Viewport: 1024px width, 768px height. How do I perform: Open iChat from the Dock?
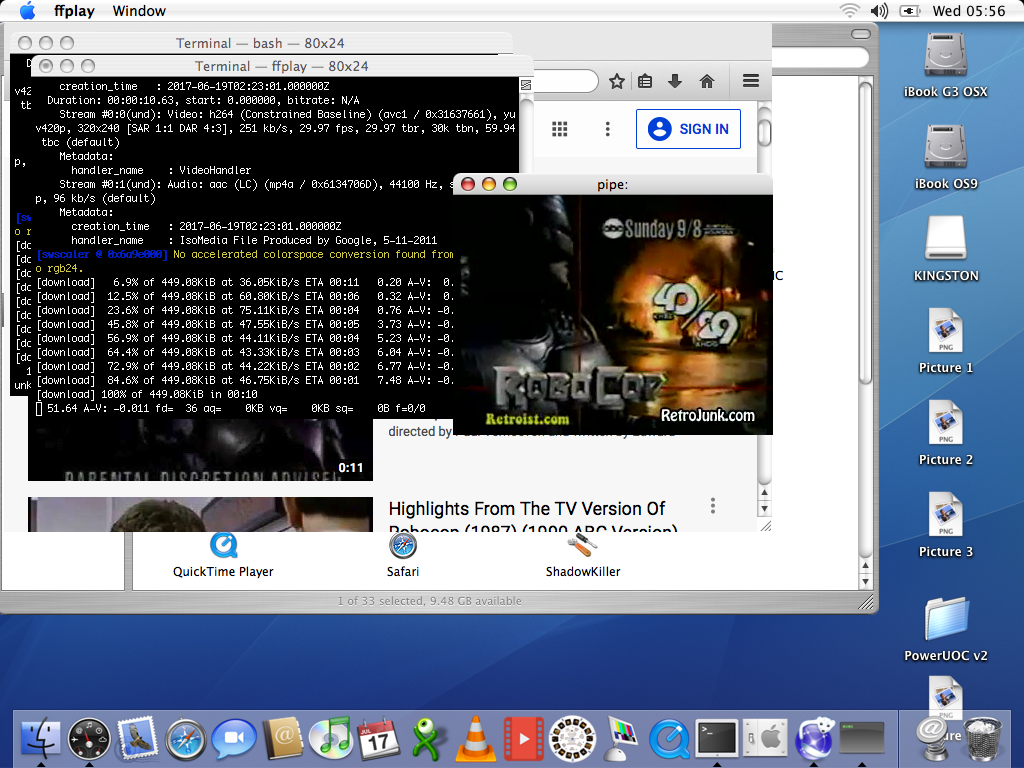point(234,739)
